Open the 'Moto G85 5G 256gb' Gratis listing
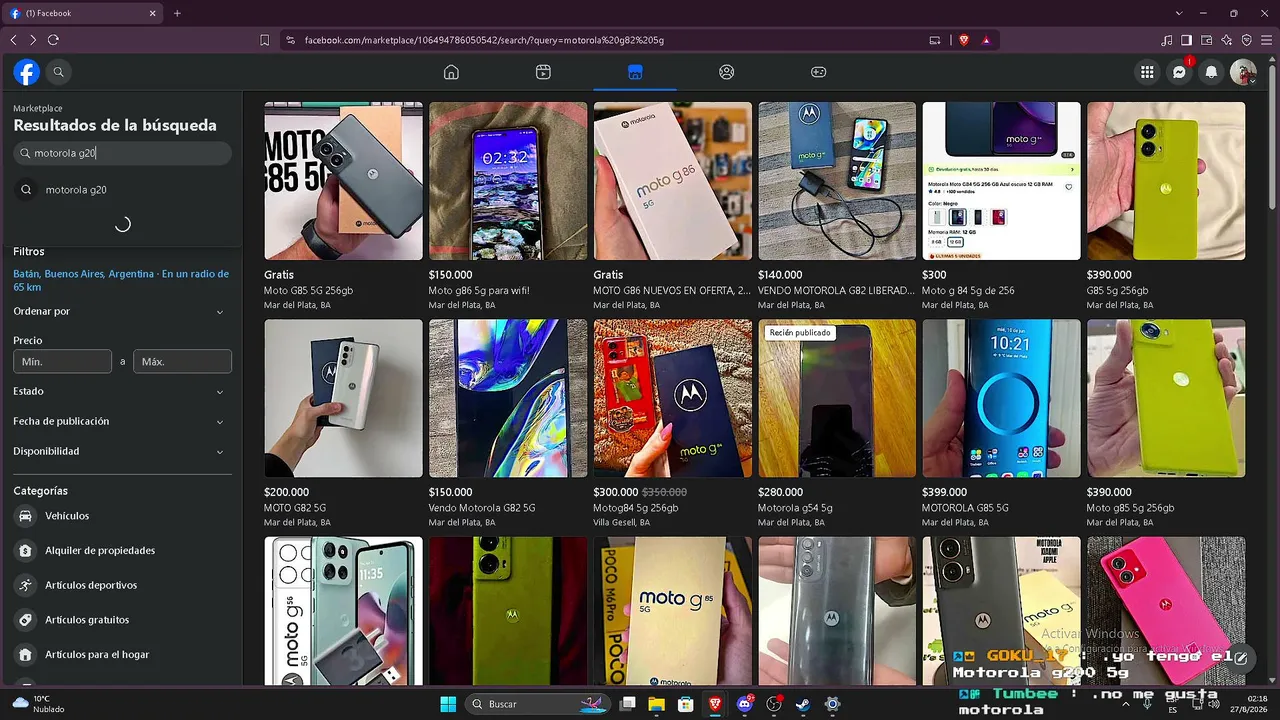This screenshot has width=1280, height=720. [x=343, y=206]
